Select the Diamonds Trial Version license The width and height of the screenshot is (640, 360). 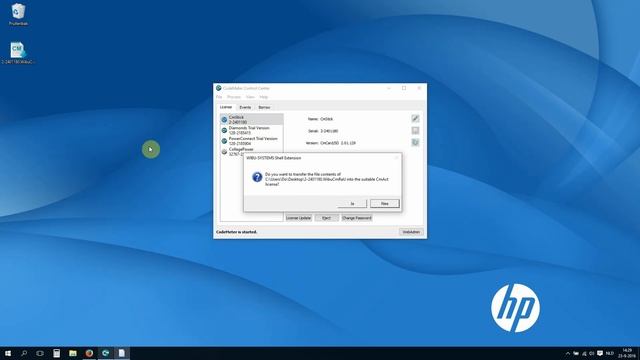(252, 130)
